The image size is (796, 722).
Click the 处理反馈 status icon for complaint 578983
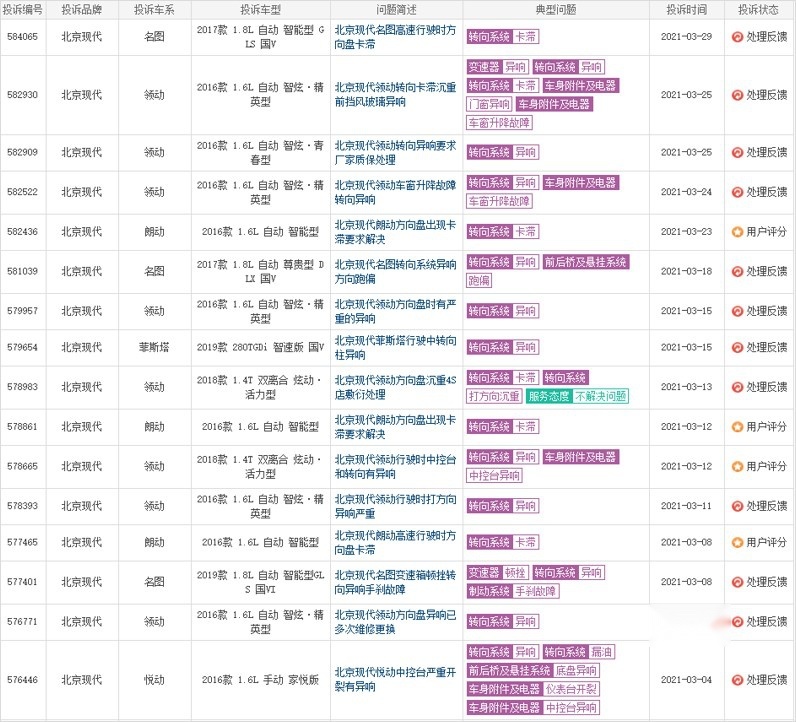coord(737,387)
